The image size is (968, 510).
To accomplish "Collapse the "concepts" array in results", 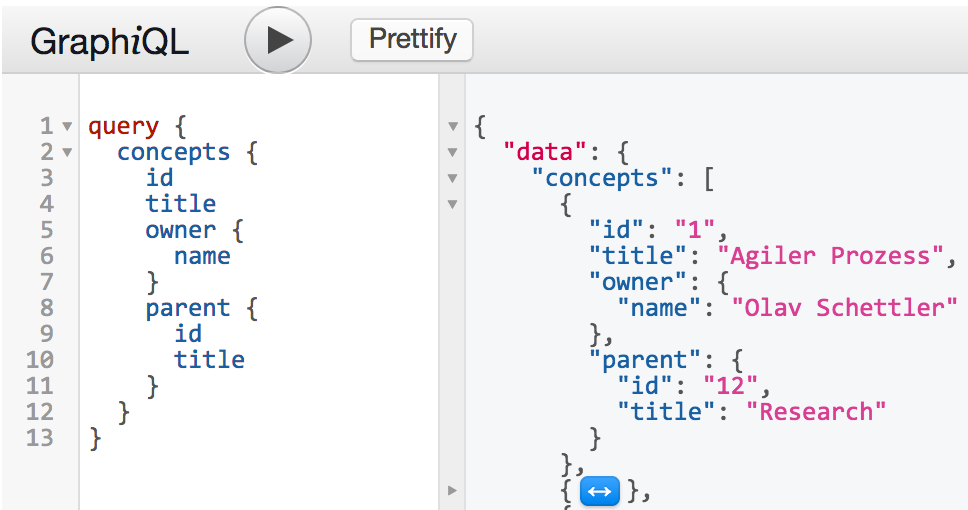I will coord(453,178).
